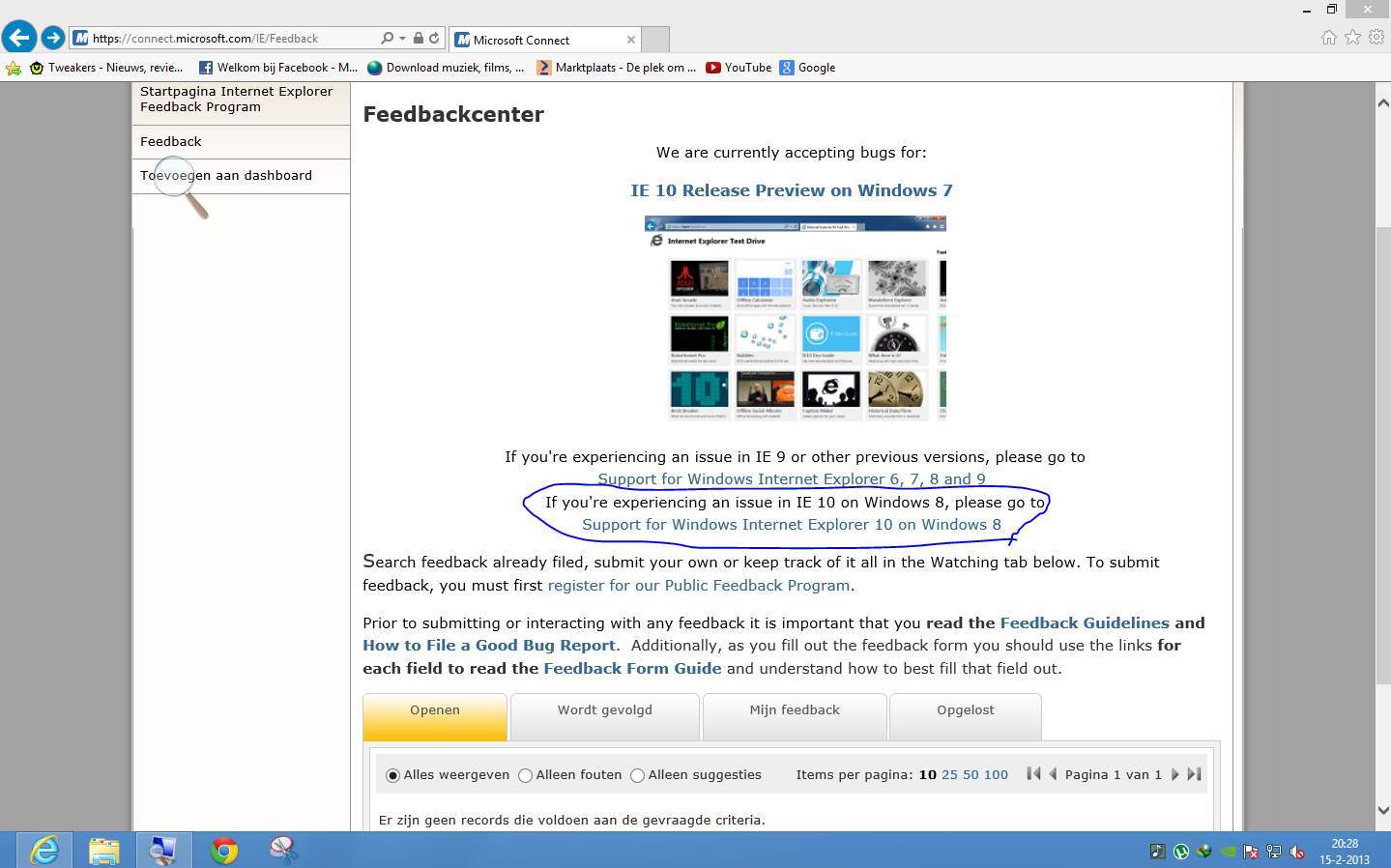Screen dimensions: 1391x868
Task: Open the clock showing 20:28
Action: 1345,851
